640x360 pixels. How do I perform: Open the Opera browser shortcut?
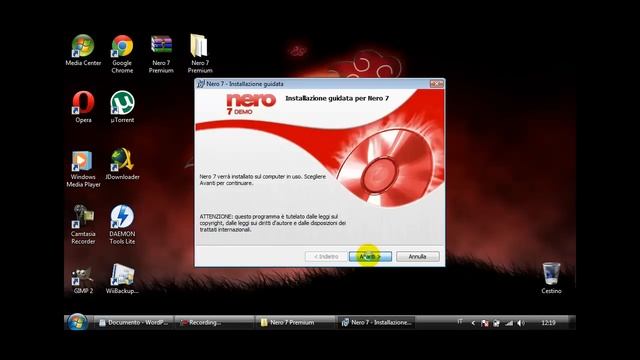pyautogui.click(x=83, y=107)
